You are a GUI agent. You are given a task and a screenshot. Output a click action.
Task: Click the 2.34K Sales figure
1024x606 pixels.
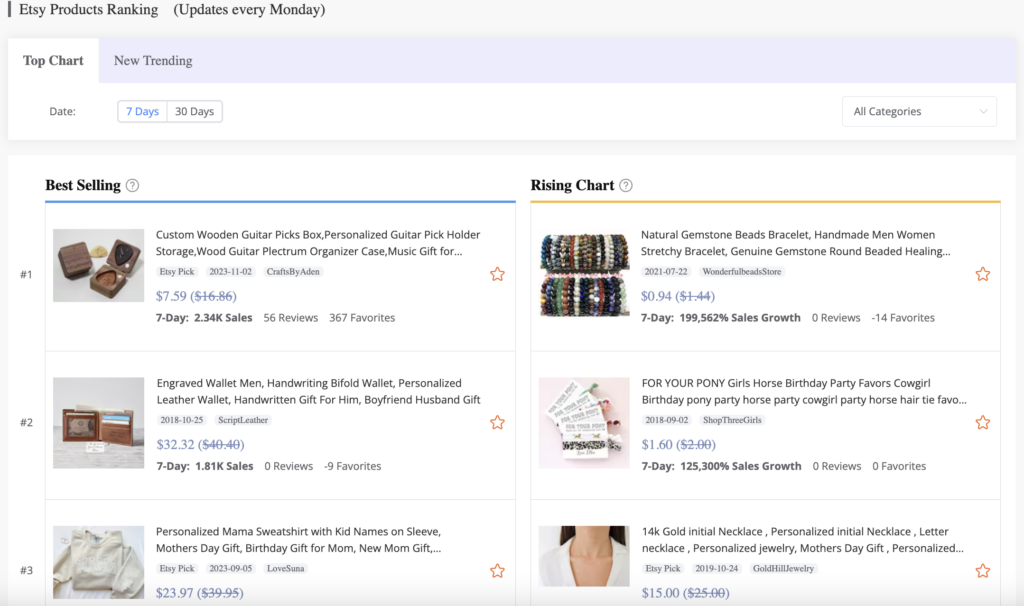point(223,318)
